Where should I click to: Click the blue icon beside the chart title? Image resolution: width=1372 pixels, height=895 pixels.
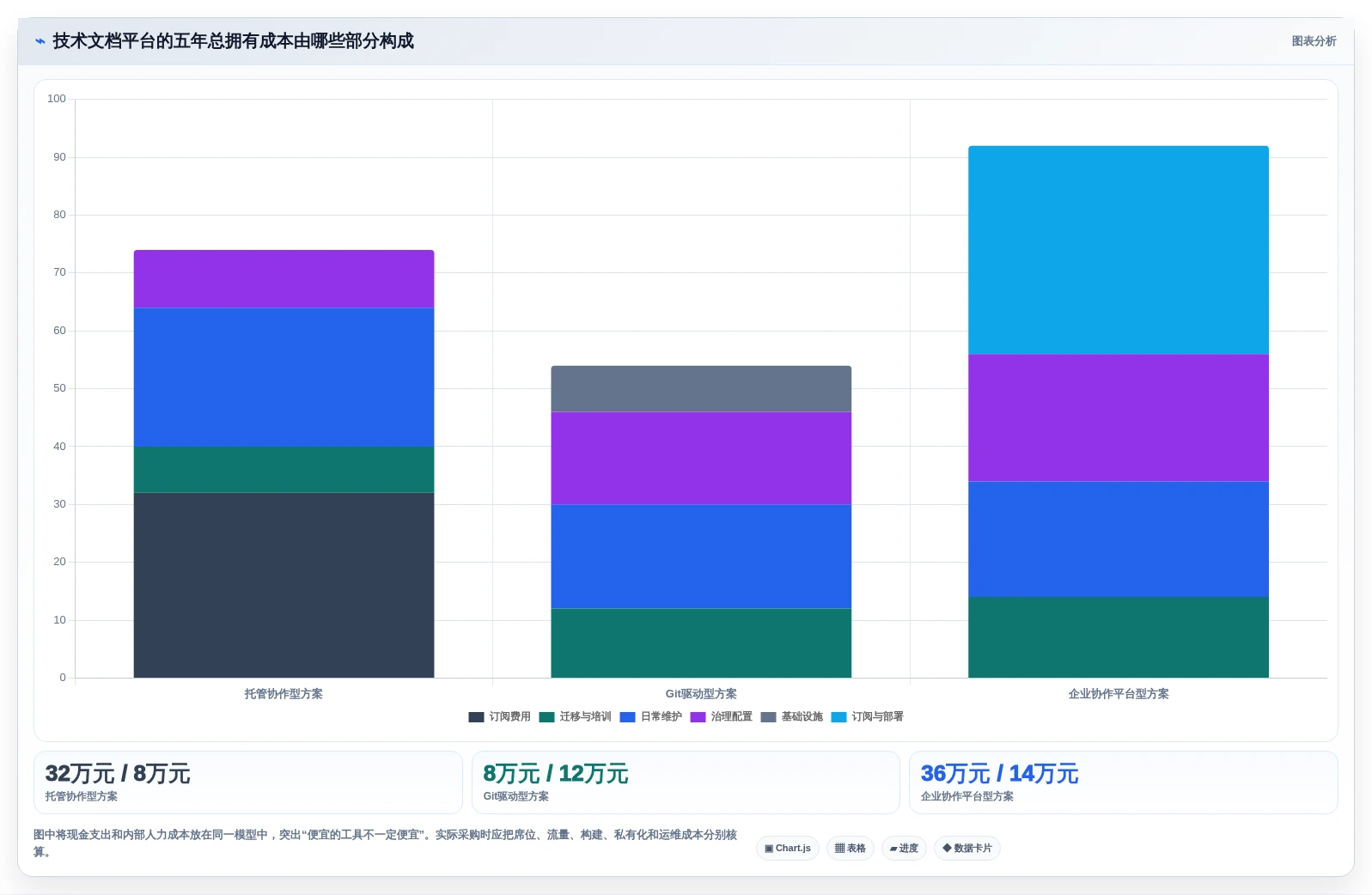[x=40, y=41]
